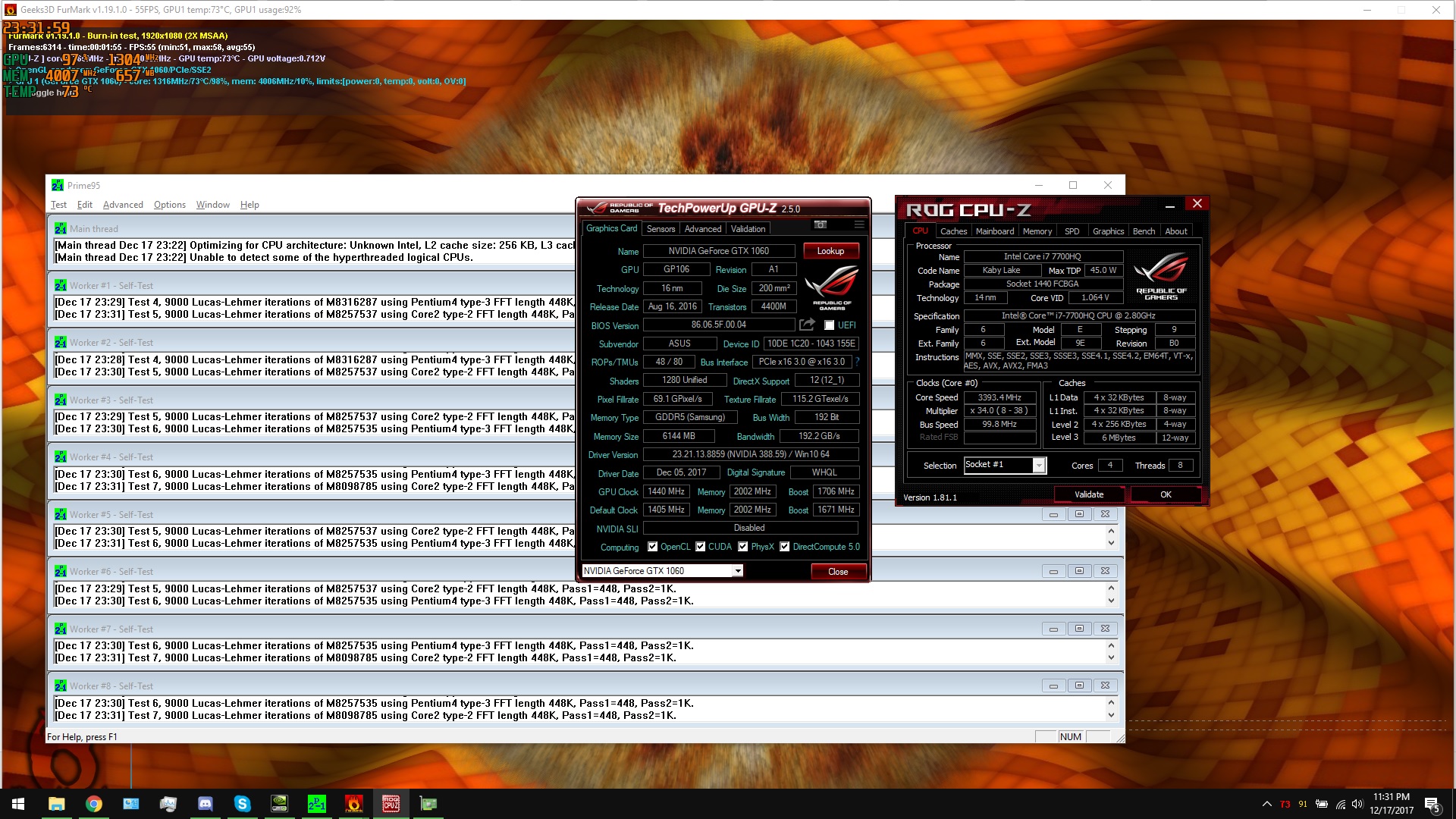Switch to CPU-Z Caches tab
The height and width of the screenshot is (819, 1456).
click(x=953, y=231)
